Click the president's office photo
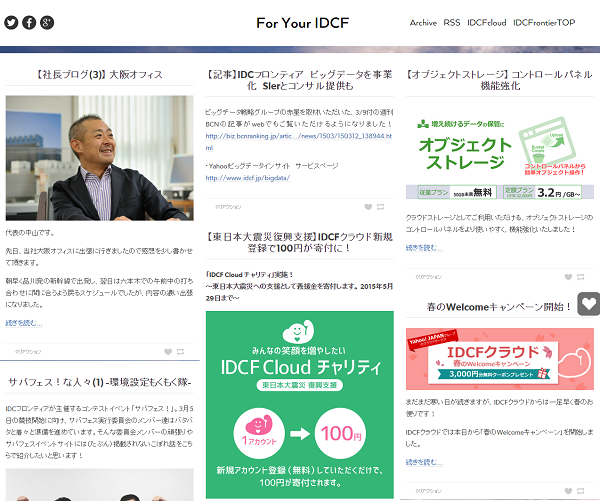Screen dimensions: 600x501 tap(99, 158)
